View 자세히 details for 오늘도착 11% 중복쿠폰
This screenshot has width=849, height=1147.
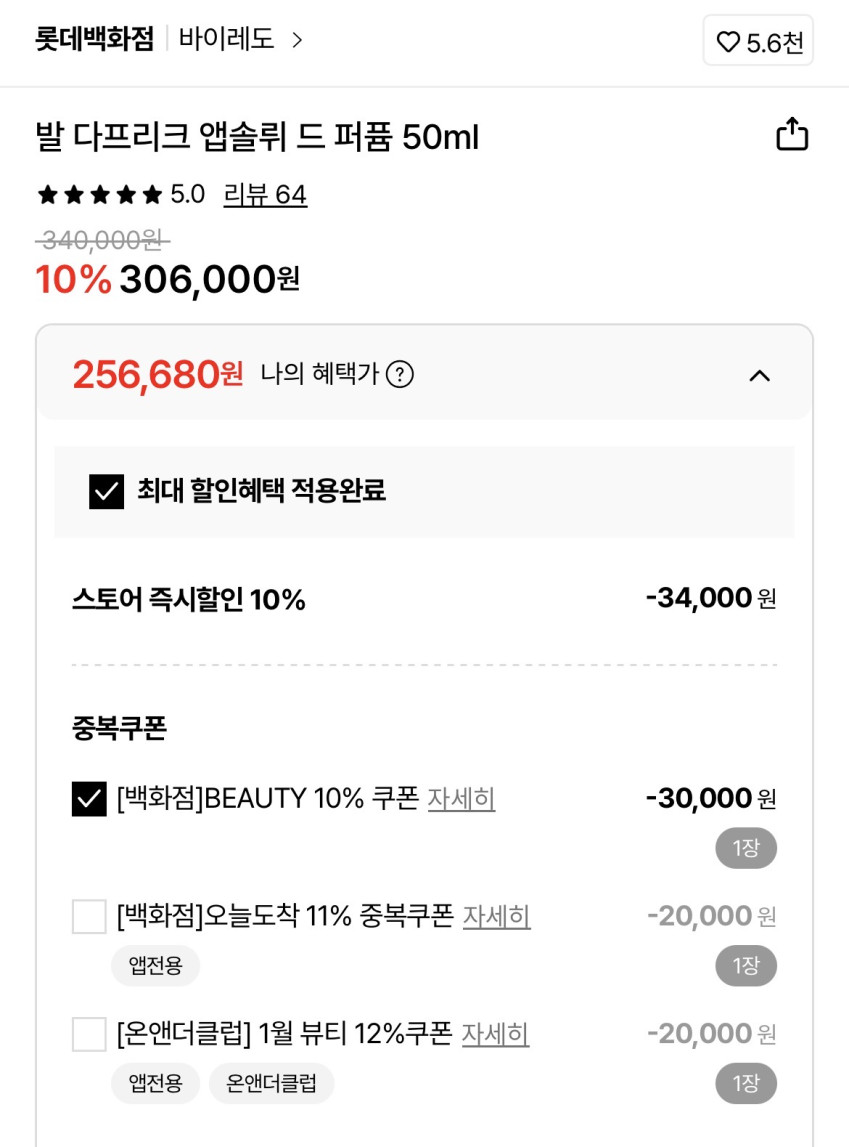(x=496, y=916)
